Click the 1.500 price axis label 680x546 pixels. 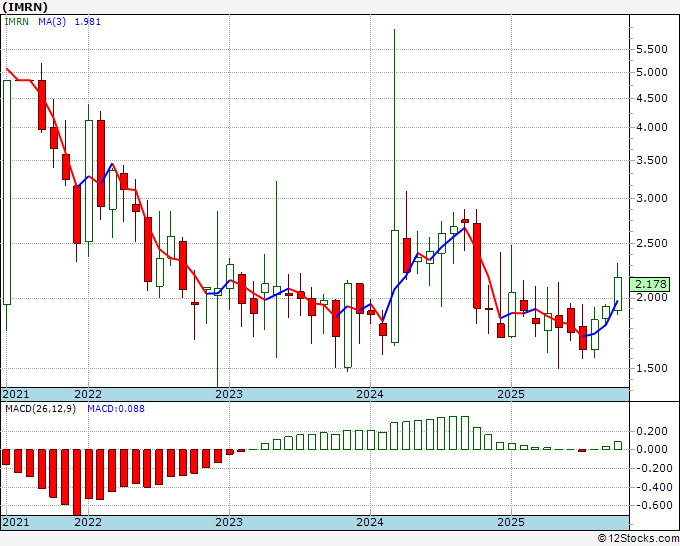[x=651, y=368]
